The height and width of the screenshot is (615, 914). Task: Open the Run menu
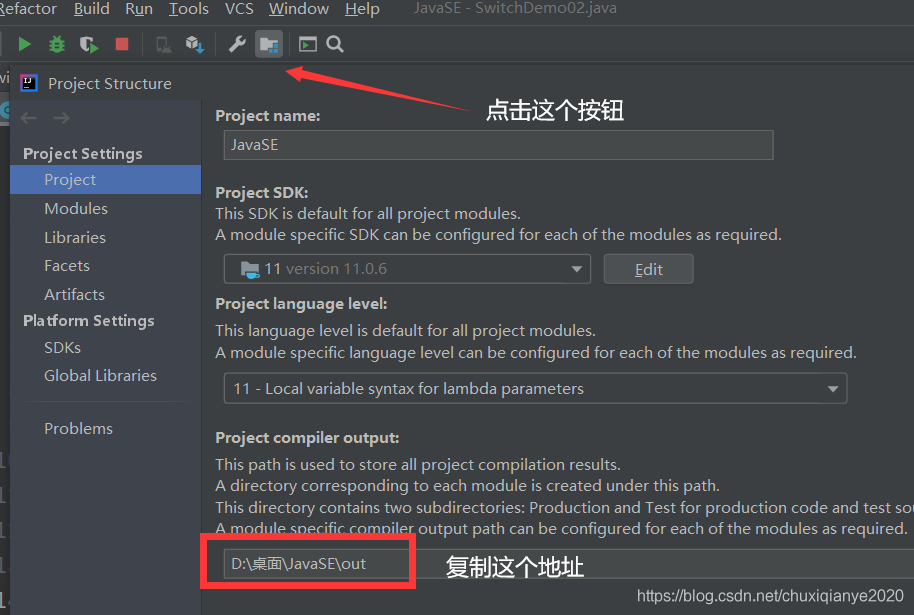pyautogui.click(x=139, y=9)
